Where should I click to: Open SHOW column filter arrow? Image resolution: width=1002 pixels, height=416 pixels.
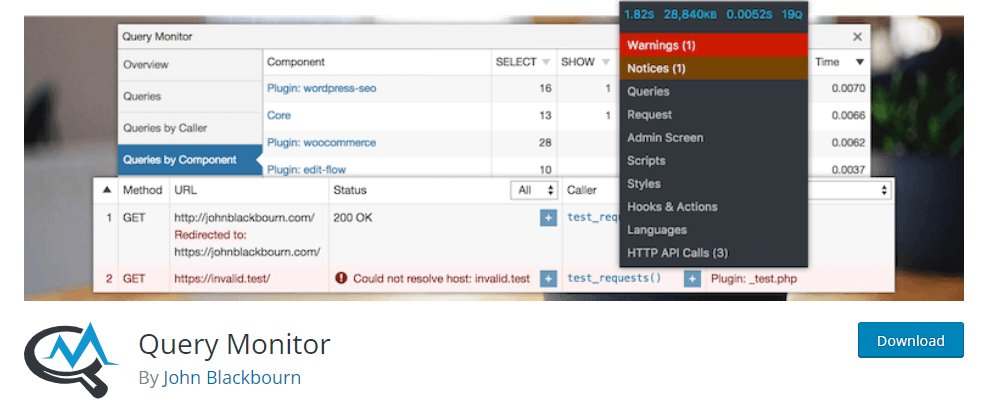pyautogui.click(x=605, y=63)
